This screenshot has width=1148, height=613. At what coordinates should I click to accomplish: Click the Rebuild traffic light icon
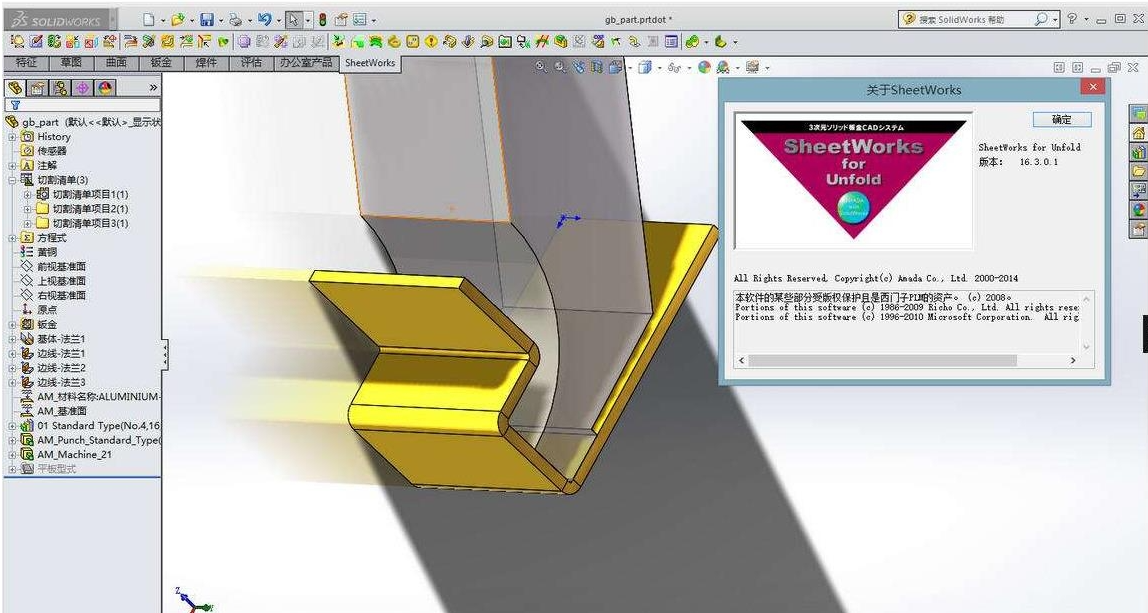pyautogui.click(x=321, y=19)
